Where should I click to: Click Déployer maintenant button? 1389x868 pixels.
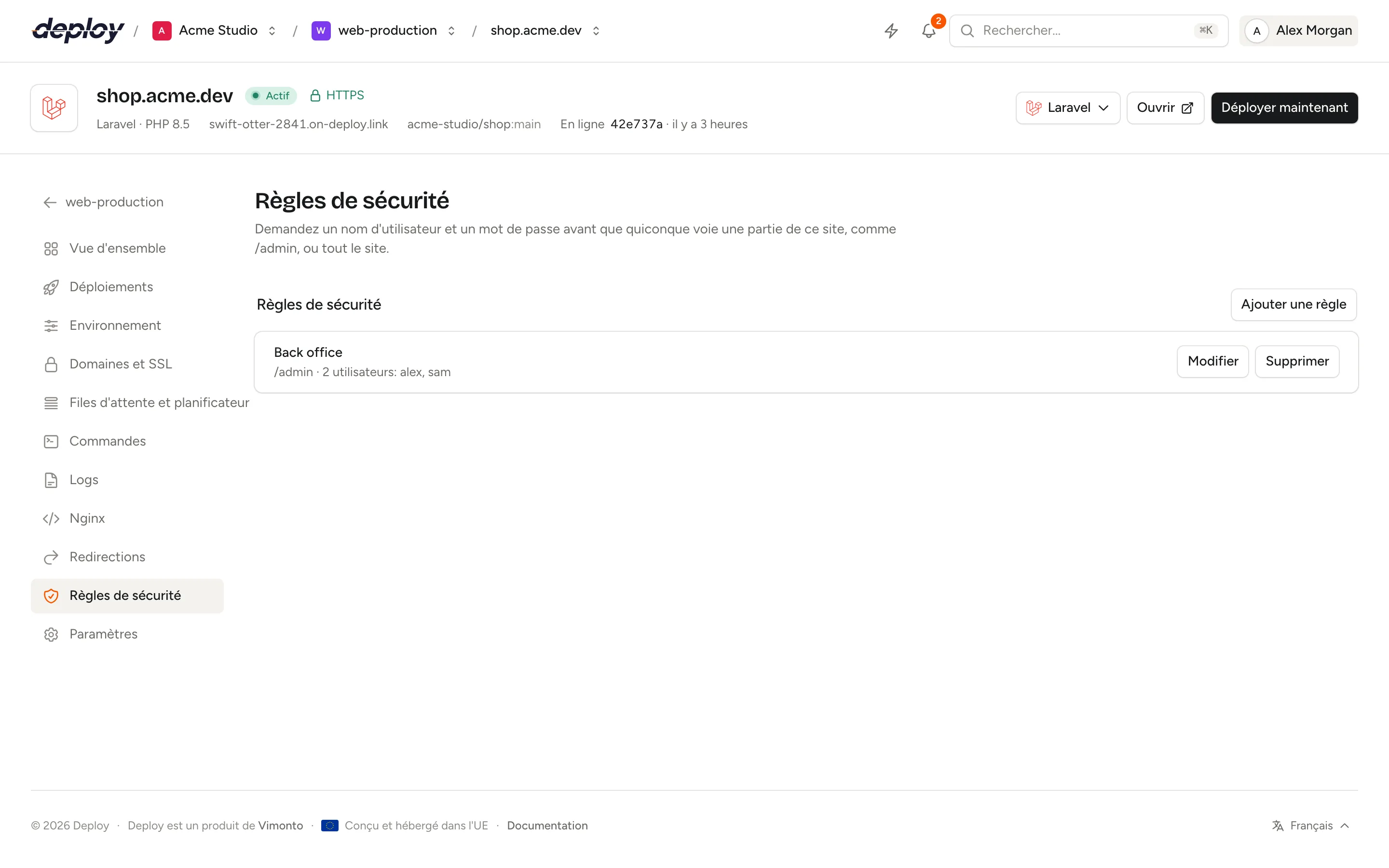tap(1284, 108)
